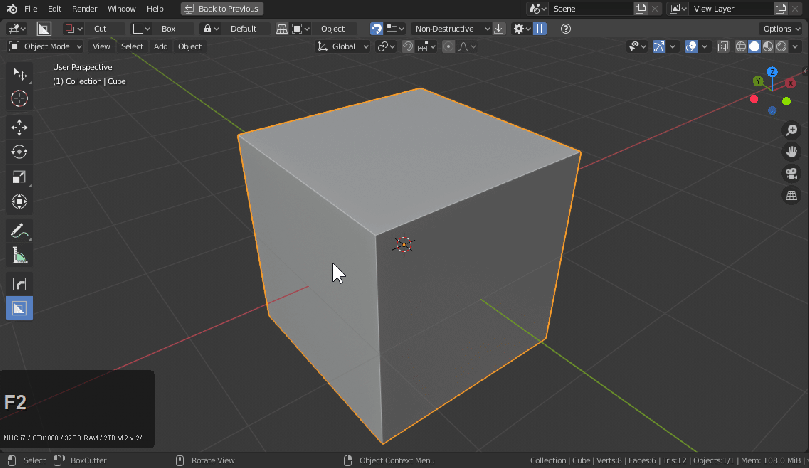Screen dimensions: 809x468
Task: Open the Options popover button
Action: tap(780, 29)
